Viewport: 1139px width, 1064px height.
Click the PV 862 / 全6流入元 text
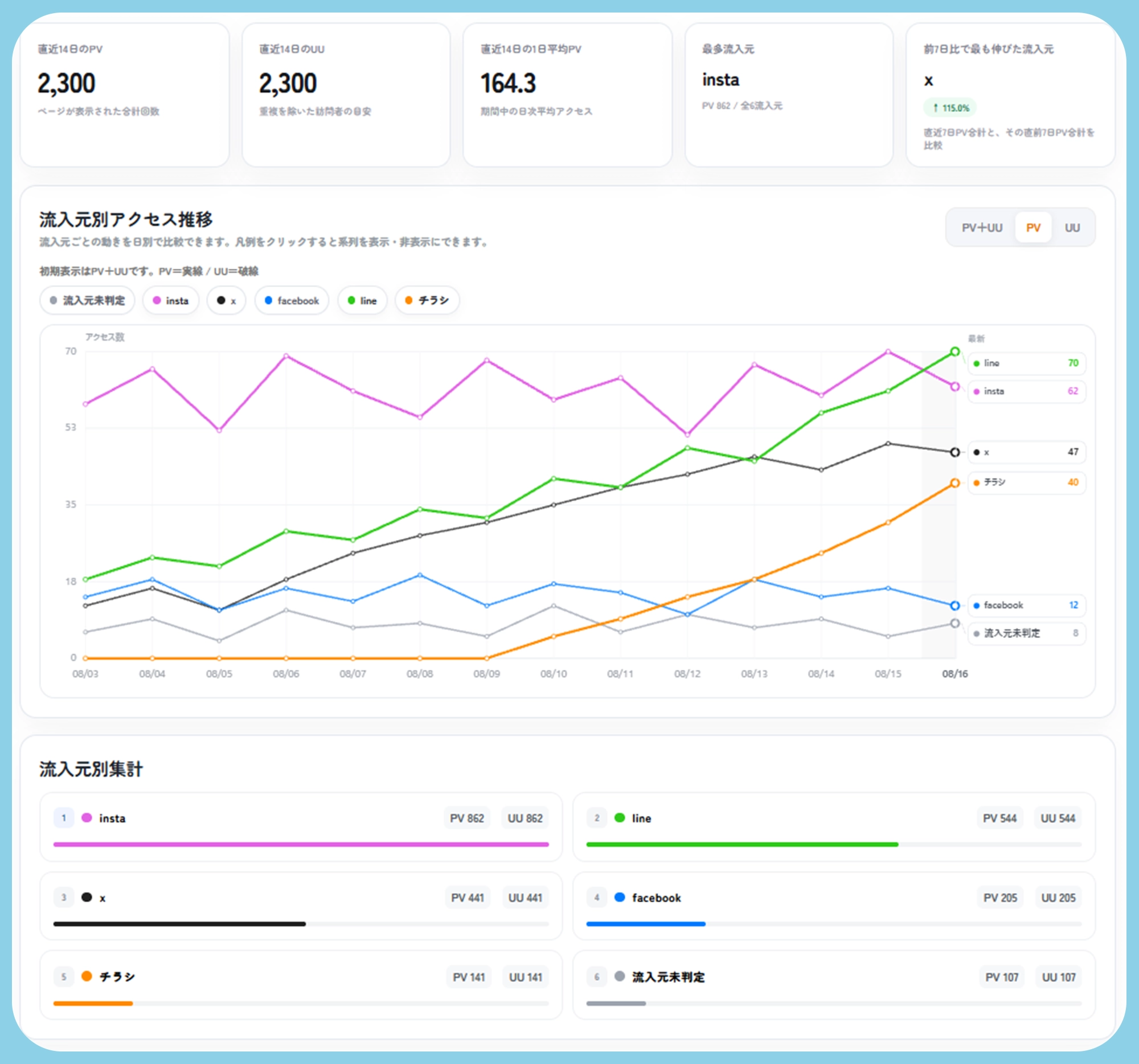tap(742, 106)
